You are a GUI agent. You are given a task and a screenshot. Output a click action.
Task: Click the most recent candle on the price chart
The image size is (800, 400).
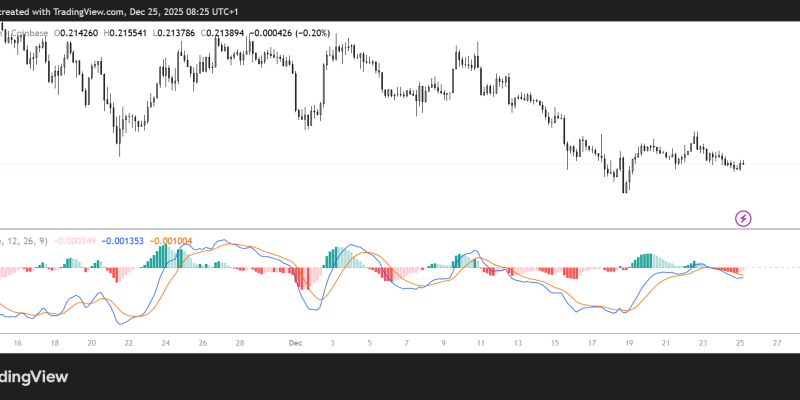[744, 162]
